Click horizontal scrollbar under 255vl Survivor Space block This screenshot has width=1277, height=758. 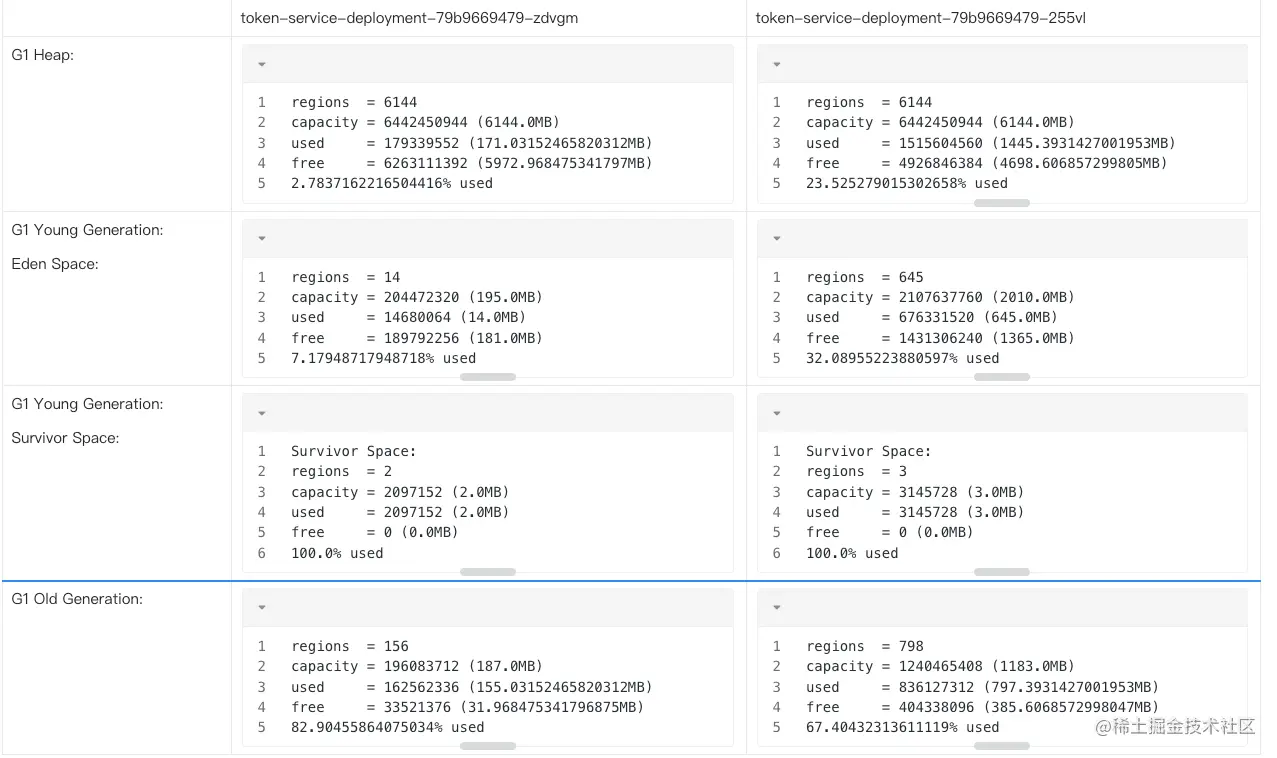1002,572
